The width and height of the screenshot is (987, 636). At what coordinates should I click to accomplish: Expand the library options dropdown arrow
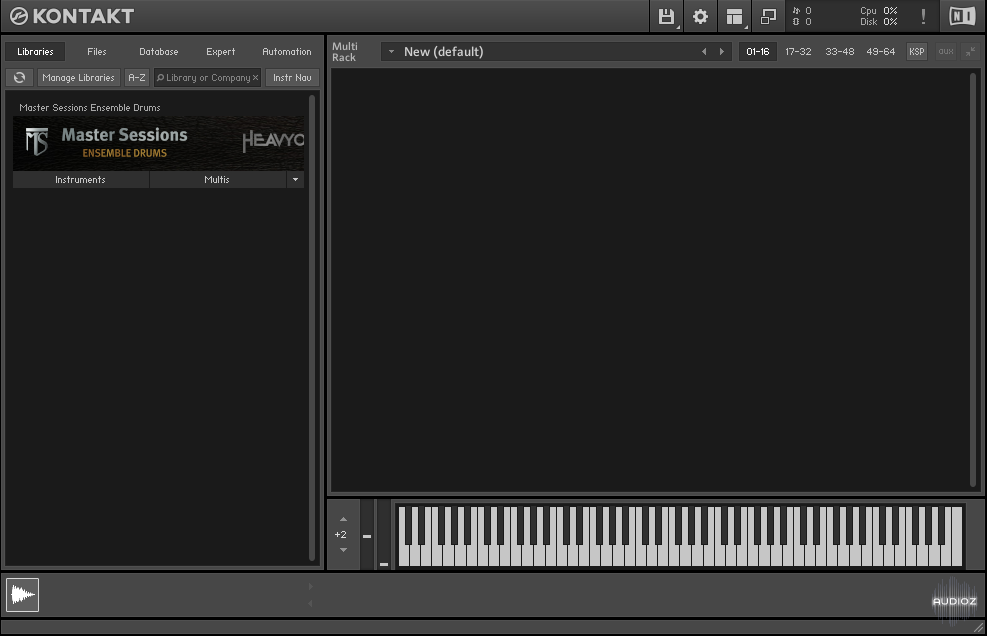coord(295,179)
